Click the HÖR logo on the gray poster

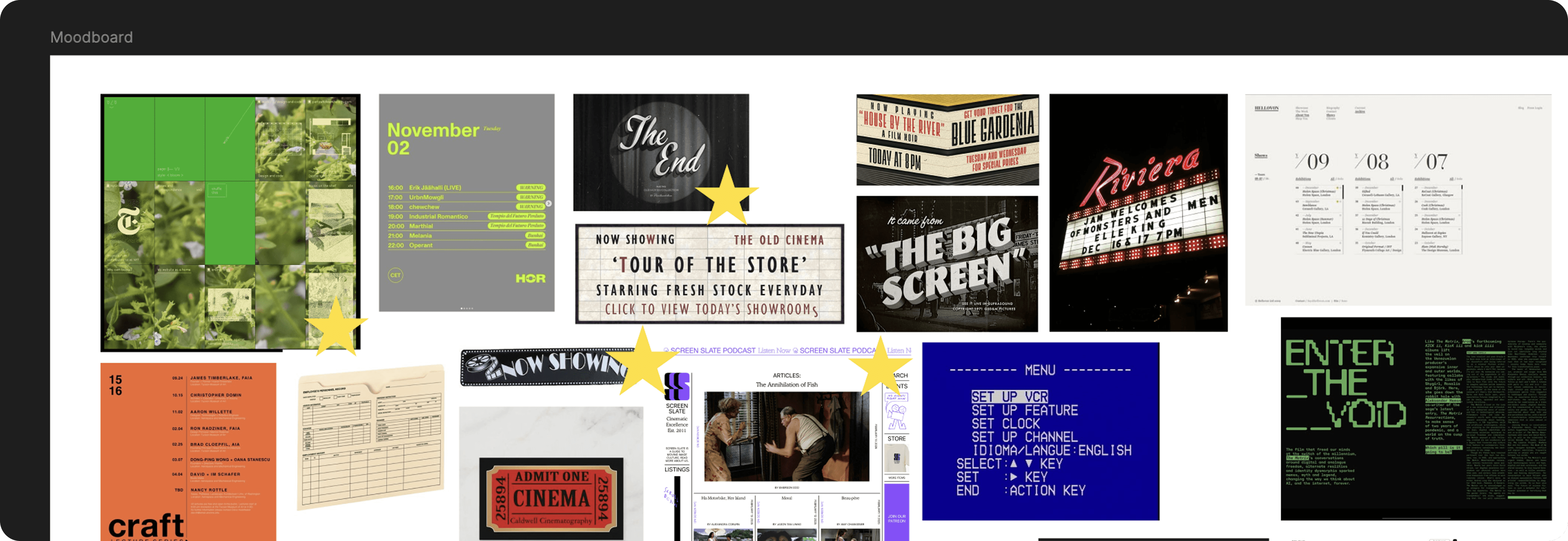coord(530,278)
